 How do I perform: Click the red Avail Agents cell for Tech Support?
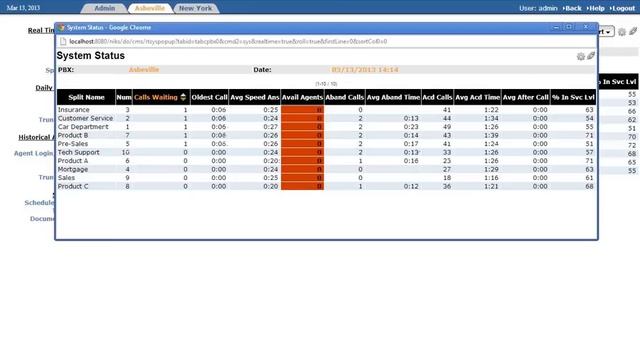pyautogui.click(x=302, y=152)
